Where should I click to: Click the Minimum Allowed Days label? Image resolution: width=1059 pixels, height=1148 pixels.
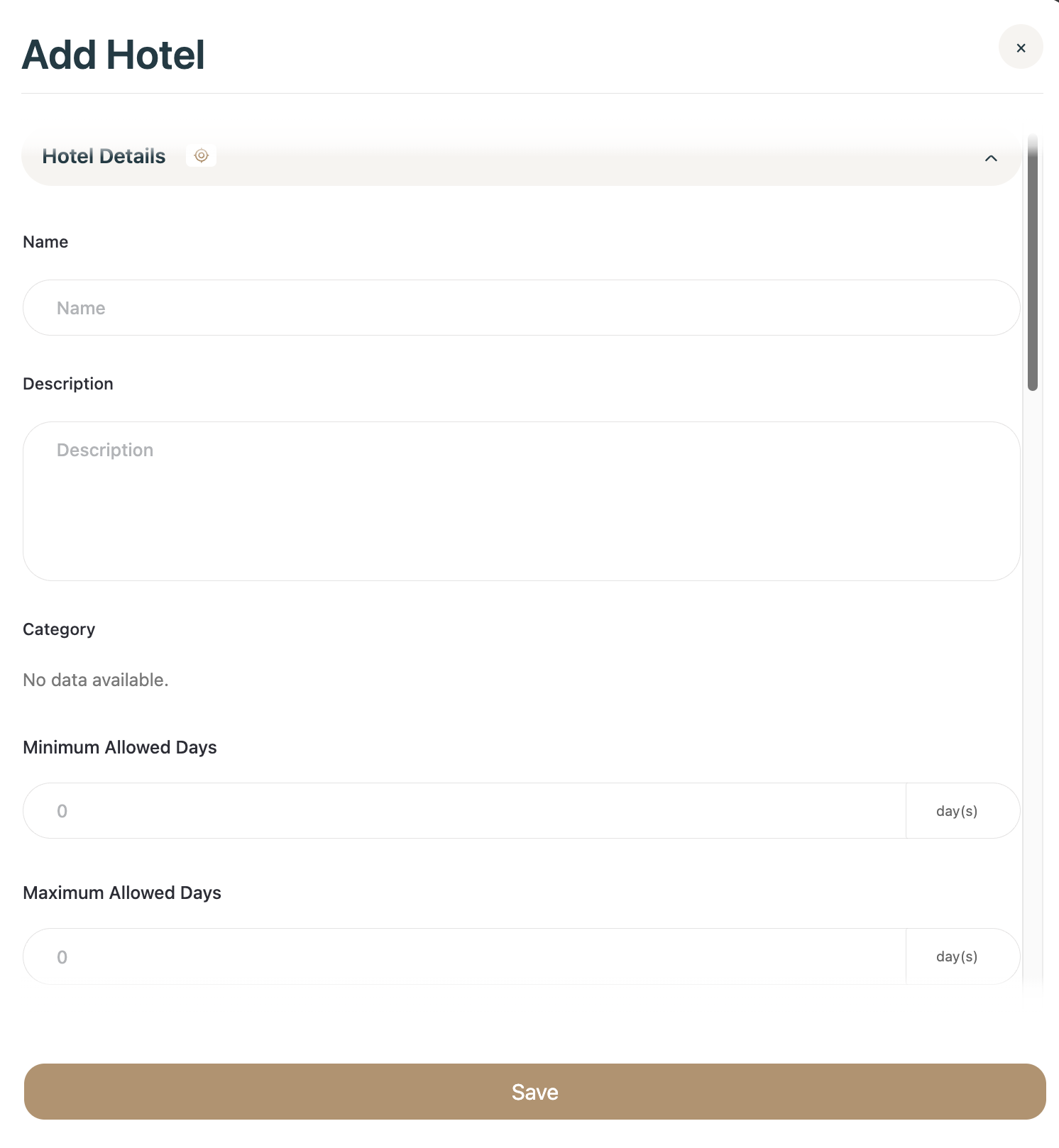120,747
